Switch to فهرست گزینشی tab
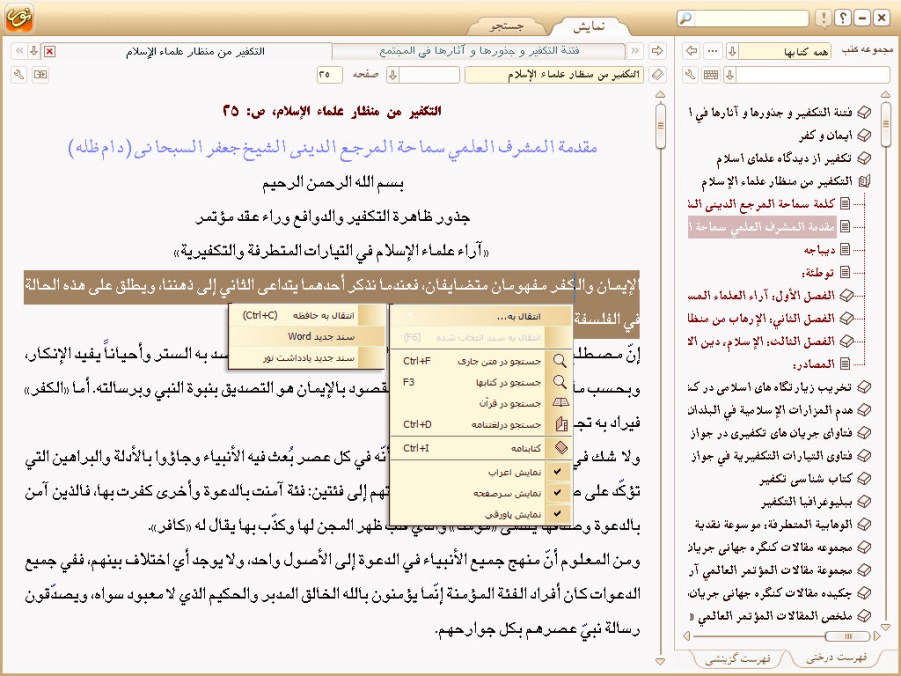 pyautogui.click(x=737, y=659)
